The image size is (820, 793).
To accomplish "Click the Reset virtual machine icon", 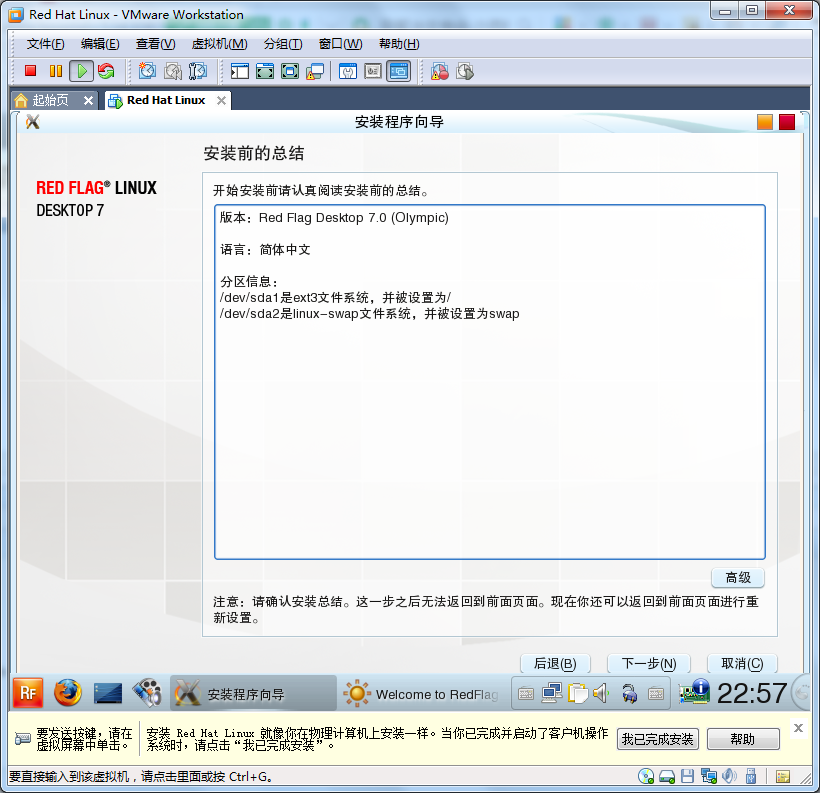I will pos(106,71).
